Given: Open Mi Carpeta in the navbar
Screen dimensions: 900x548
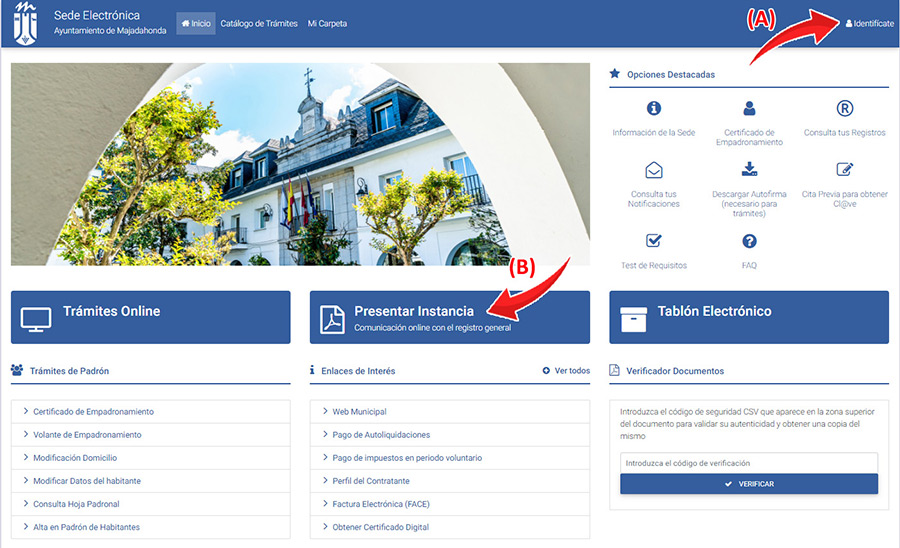Looking at the screenshot, I should (x=327, y=23).
